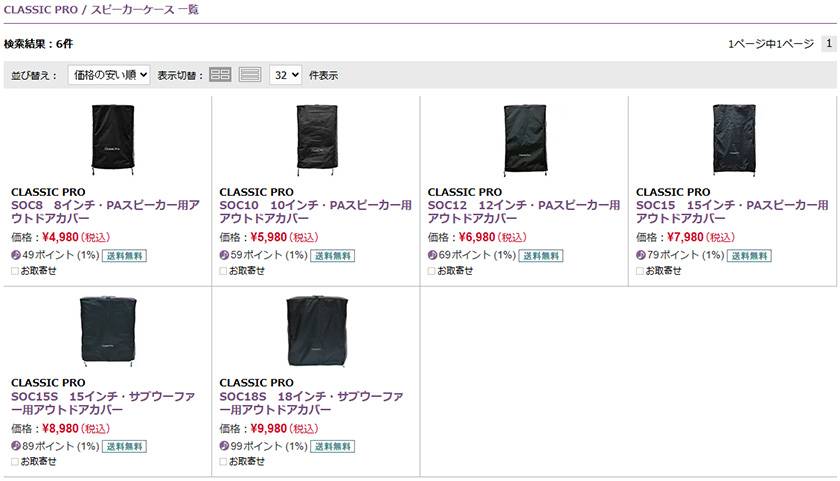Toggle the お取寄せ checkbox under SOC18S
840x481 pixels.
224,461
